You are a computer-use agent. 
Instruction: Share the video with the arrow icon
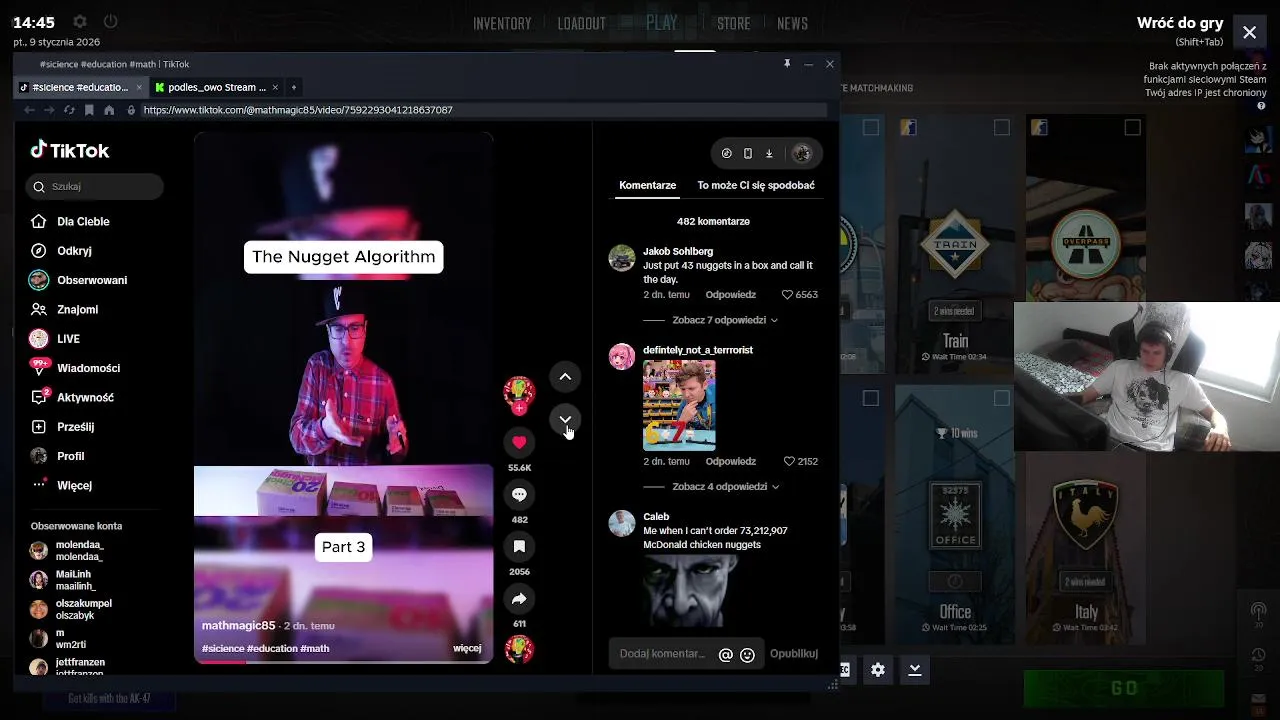pyautogui.click(x=519, y=598)
